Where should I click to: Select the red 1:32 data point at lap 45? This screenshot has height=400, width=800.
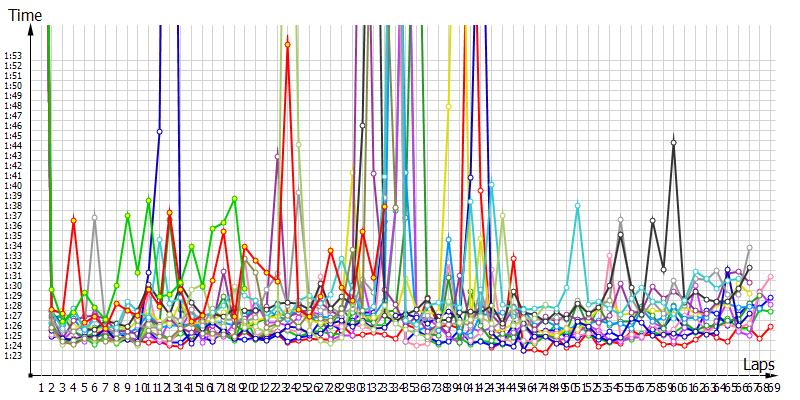coord(514,259)
